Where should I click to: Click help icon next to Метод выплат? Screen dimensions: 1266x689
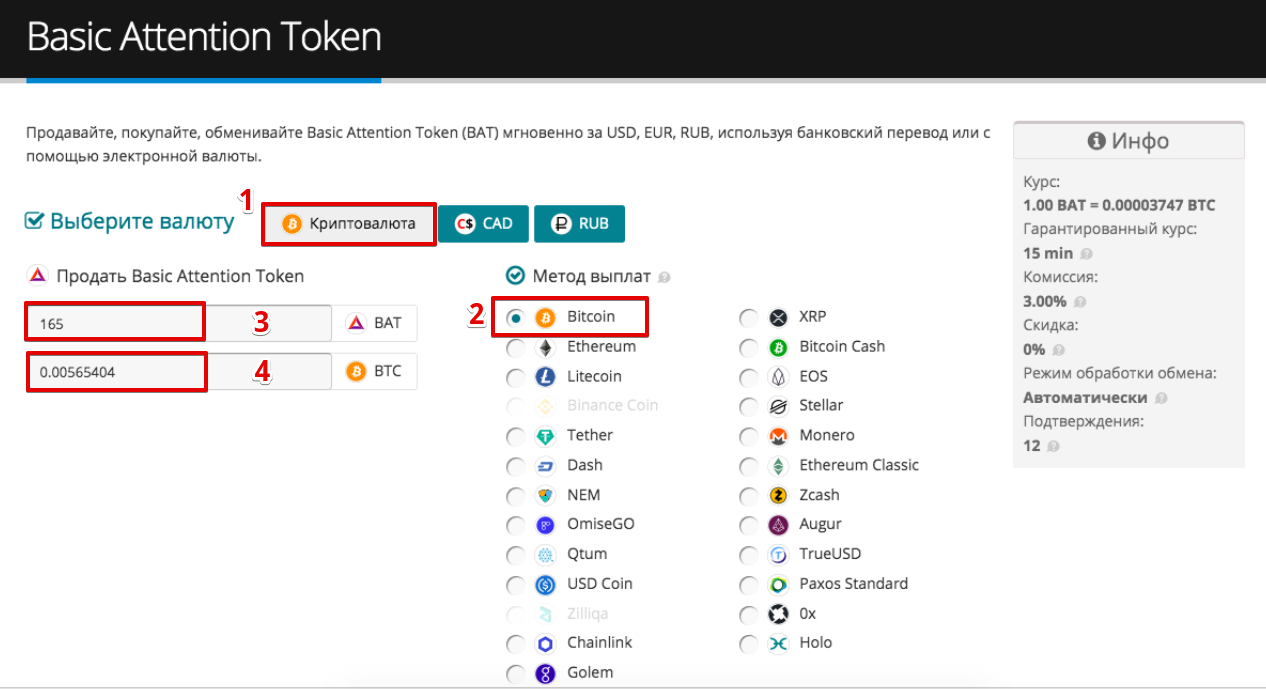click(664, 277)
